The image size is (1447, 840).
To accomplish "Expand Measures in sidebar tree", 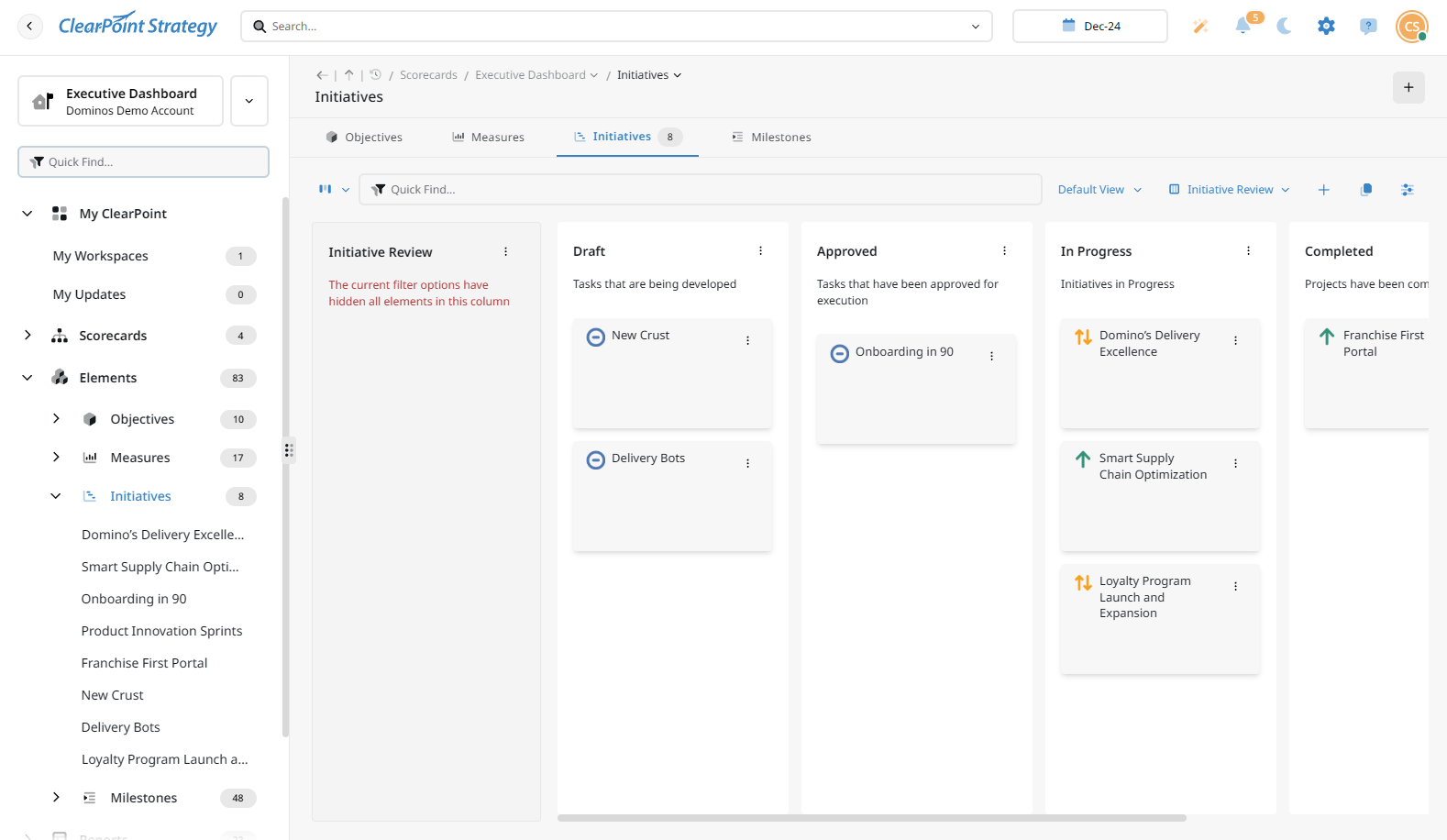I will coord(56,458).
